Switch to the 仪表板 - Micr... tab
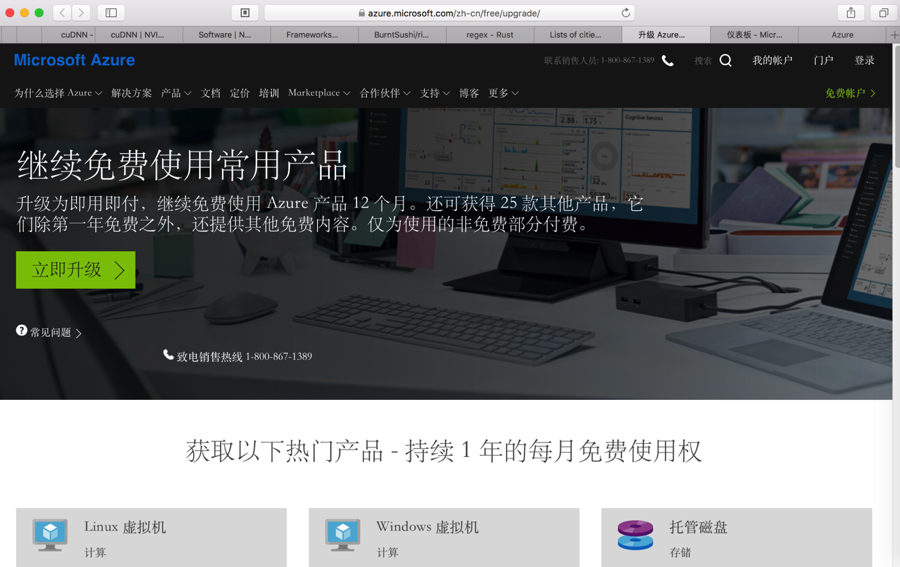The image size is (900, 567). (754, 35)
